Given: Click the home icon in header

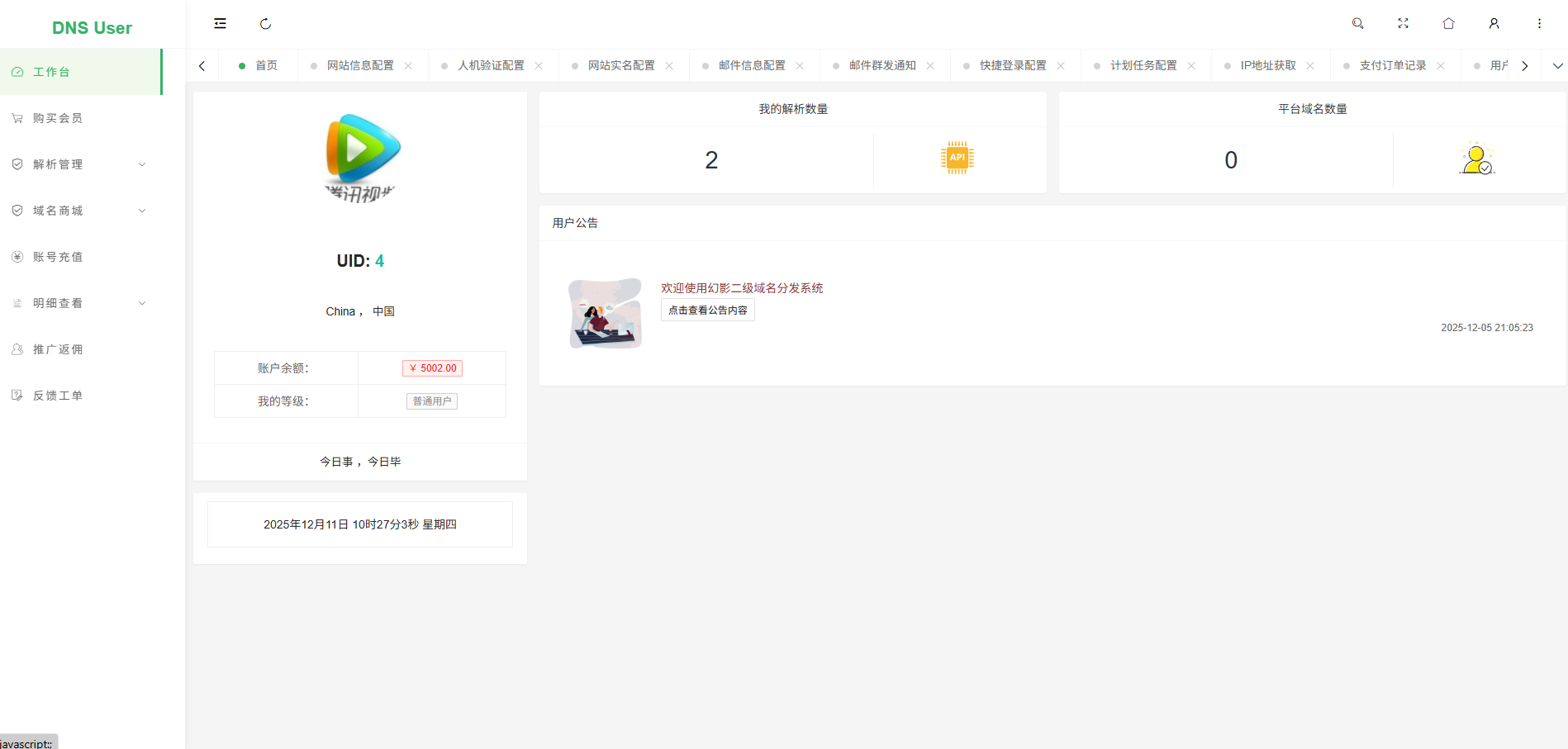Looking at the screenshot, I should tap(1448, 24).
